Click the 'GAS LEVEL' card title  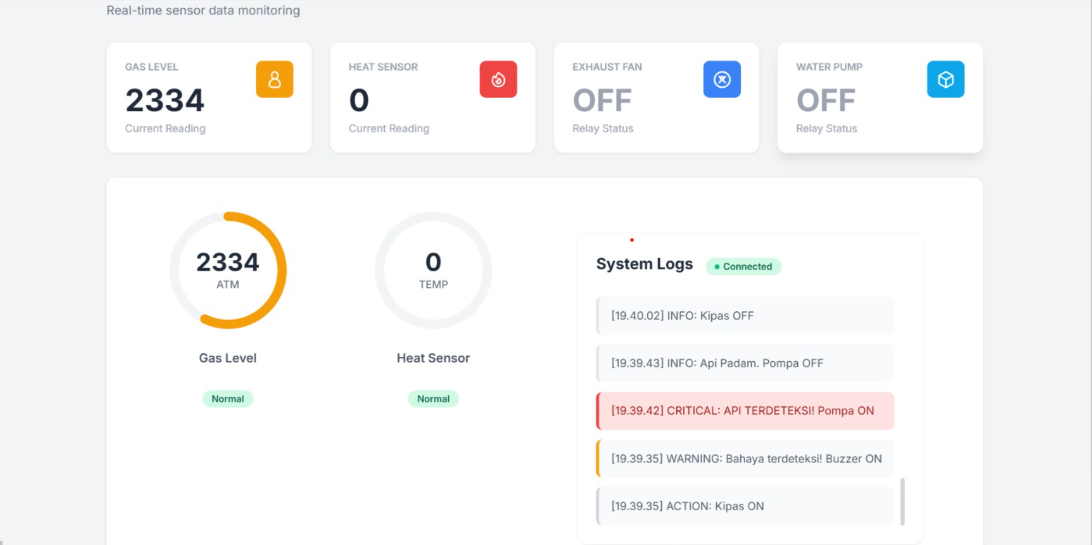152,68
